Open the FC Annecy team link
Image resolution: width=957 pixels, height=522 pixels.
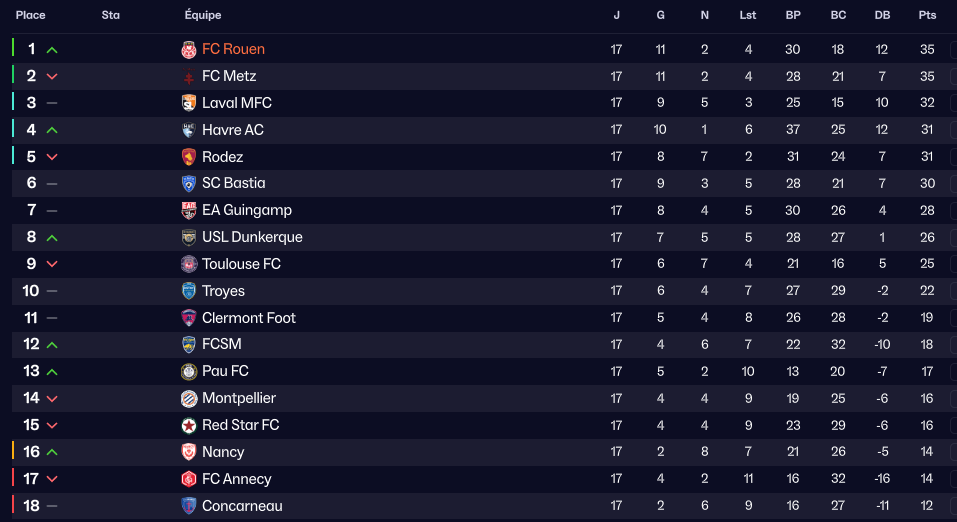coord(237,479)
